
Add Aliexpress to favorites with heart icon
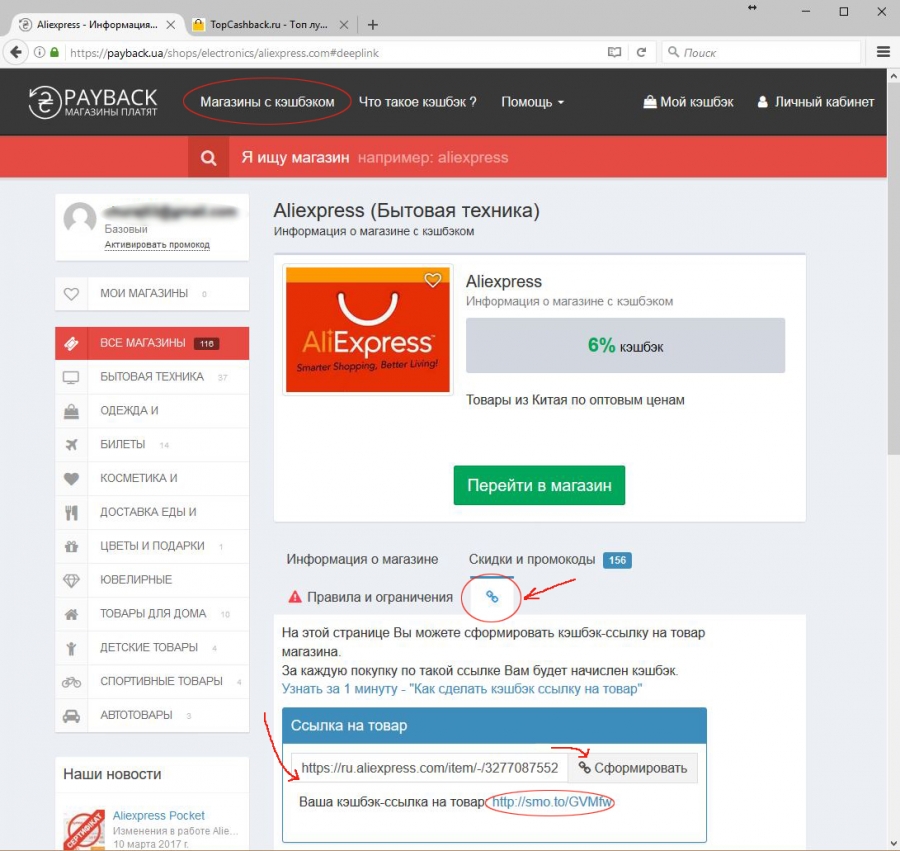[x=433, y=279]
